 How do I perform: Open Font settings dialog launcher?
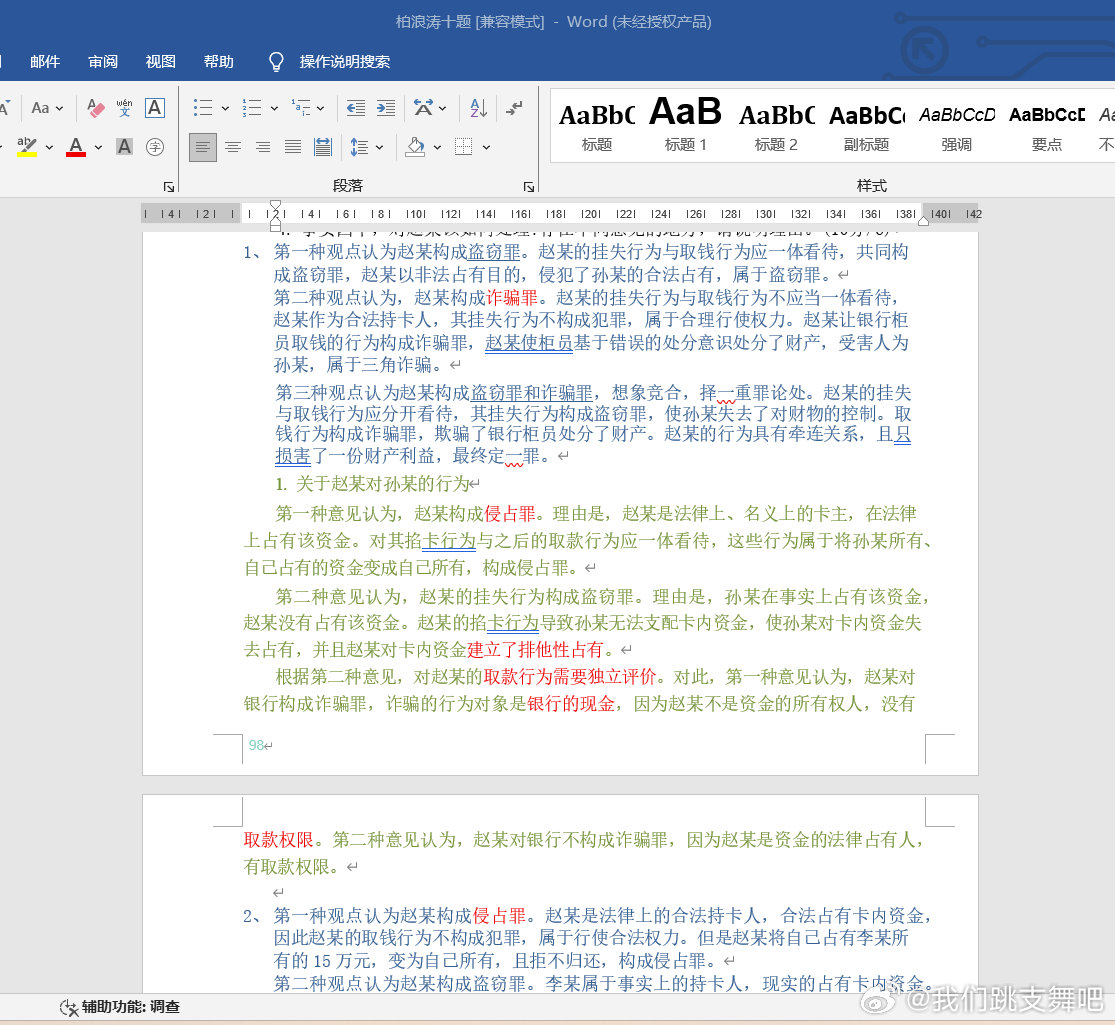(x=169, y=186)
